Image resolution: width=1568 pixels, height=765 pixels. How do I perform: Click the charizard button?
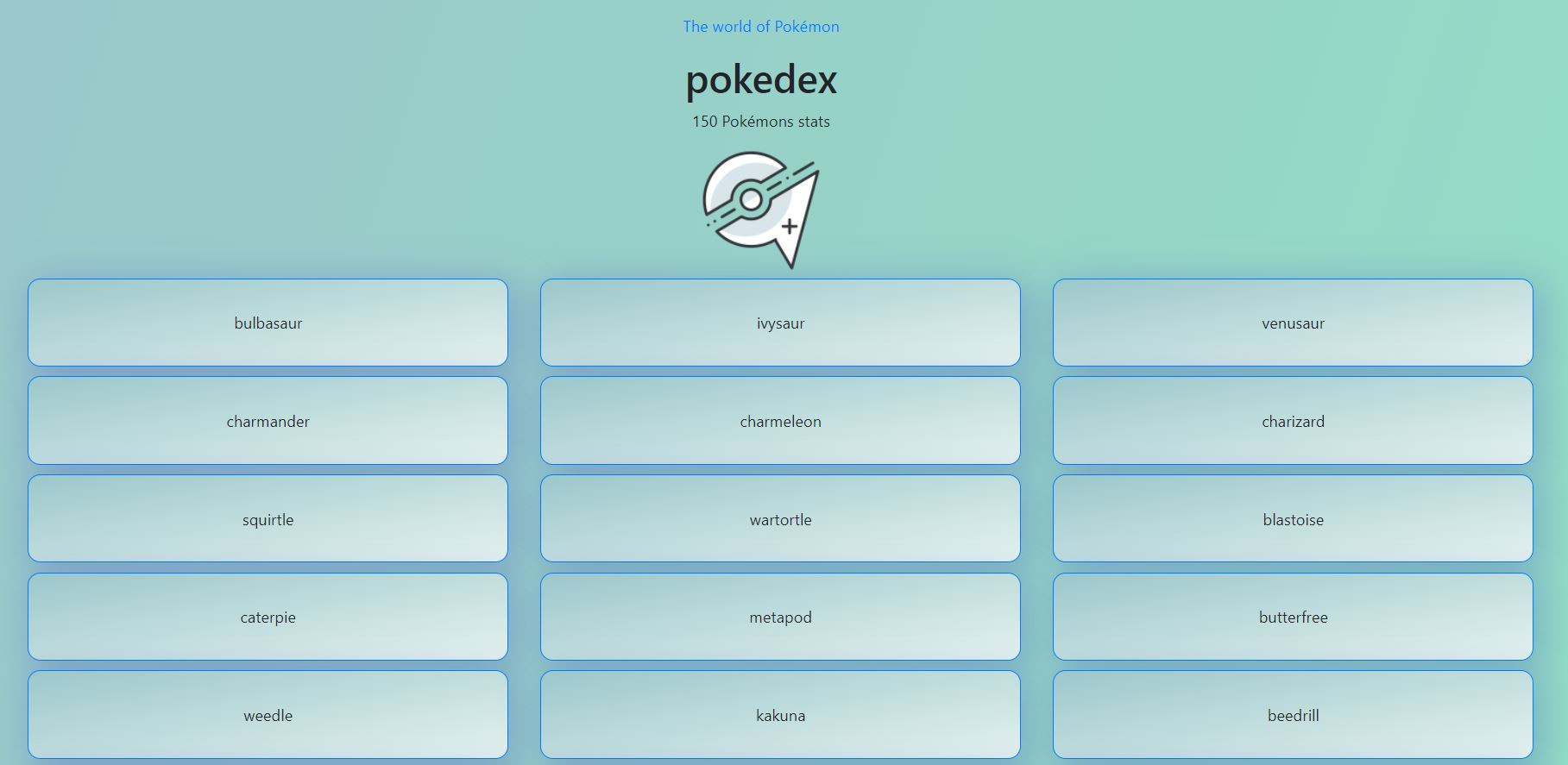(x=1293, y=421)
